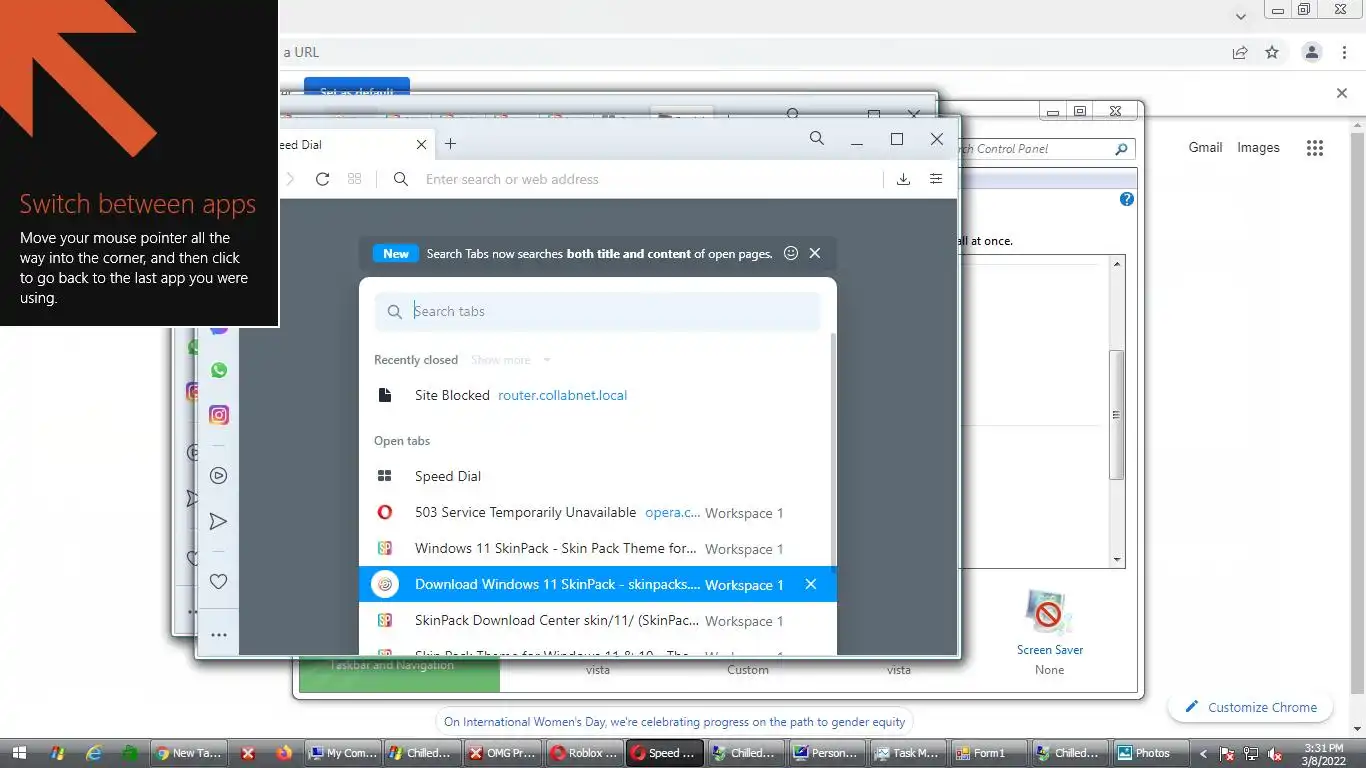The width and height of the screenshot is (1366, 768).
Task: Click the taskbar clock showing 3:31 PM
Action: (1322, 754)
